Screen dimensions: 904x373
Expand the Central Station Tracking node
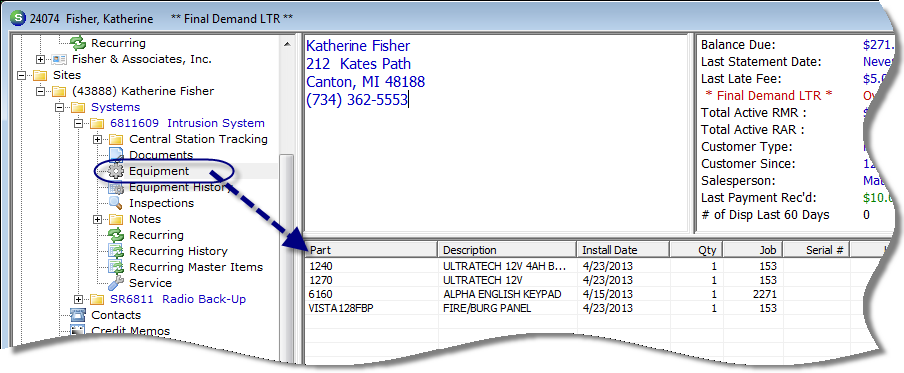click(x=97, y=140)
